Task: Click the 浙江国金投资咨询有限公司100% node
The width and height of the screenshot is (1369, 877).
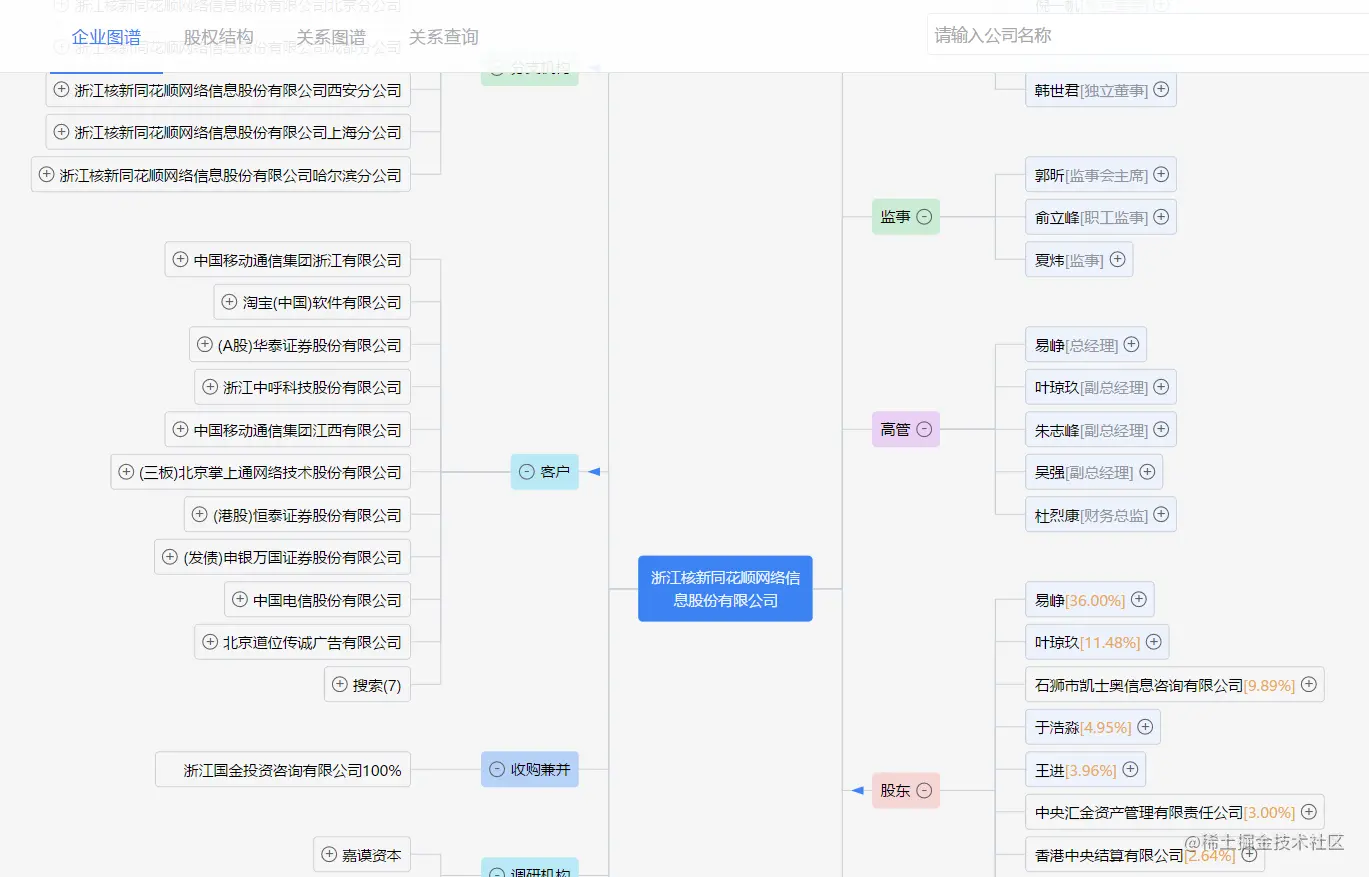Action: [x=283, y=770]
